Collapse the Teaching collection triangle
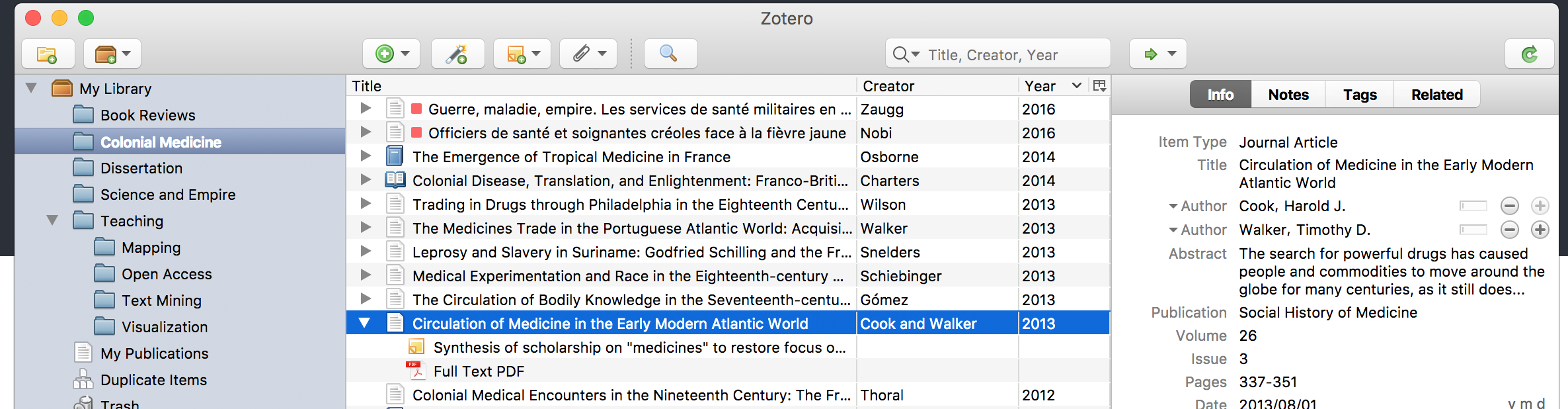1568x409 pixels. pos(52,220)
